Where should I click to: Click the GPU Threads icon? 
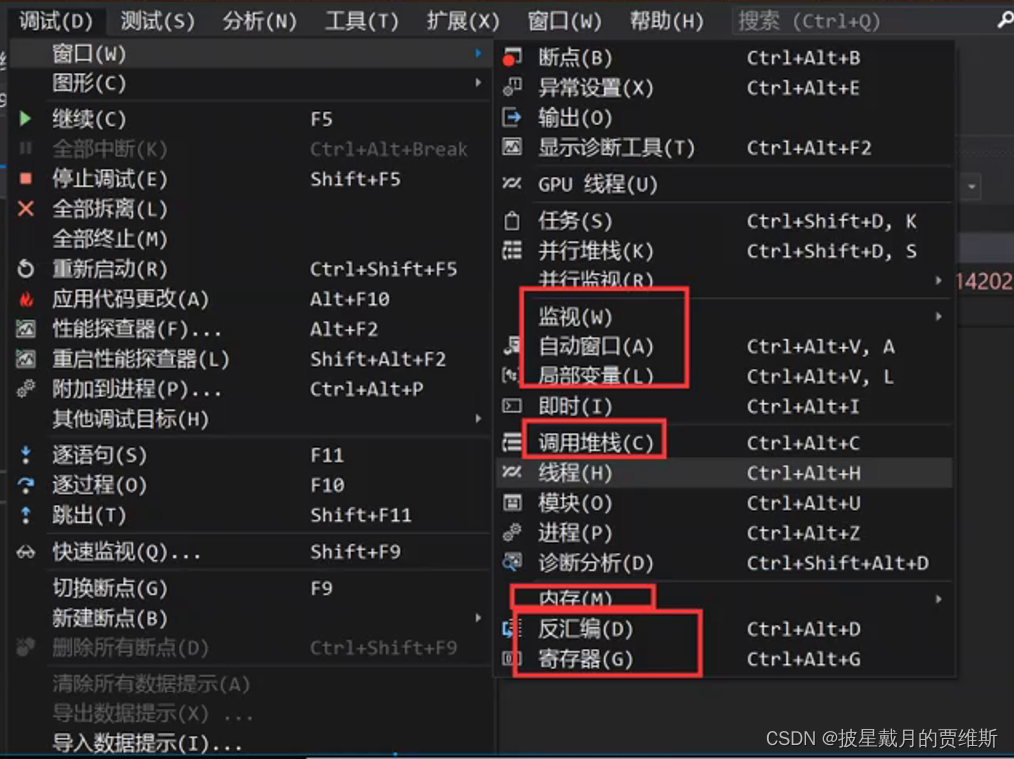pyautogui.click(x=512, y=184)
